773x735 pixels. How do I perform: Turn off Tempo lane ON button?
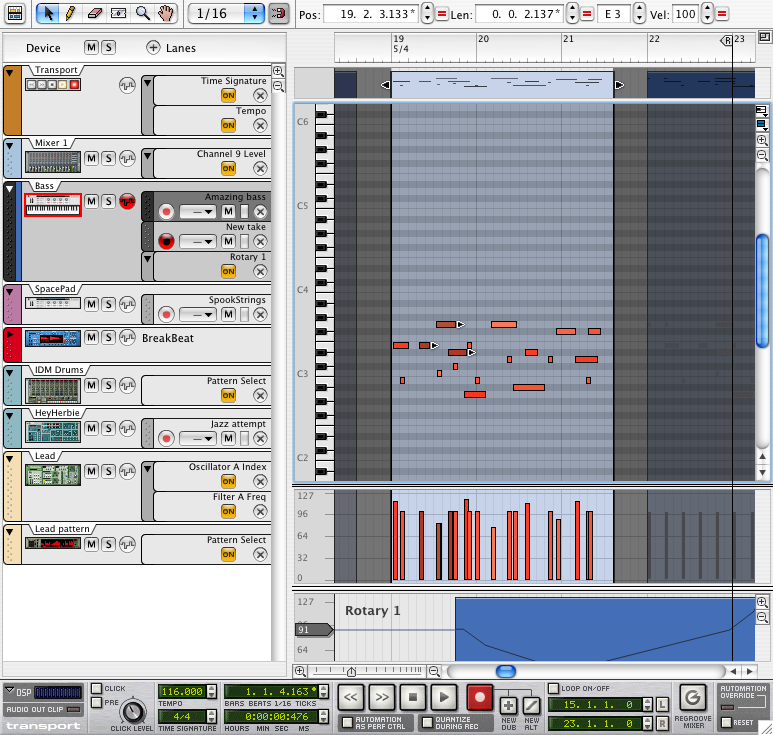[228, 125]
